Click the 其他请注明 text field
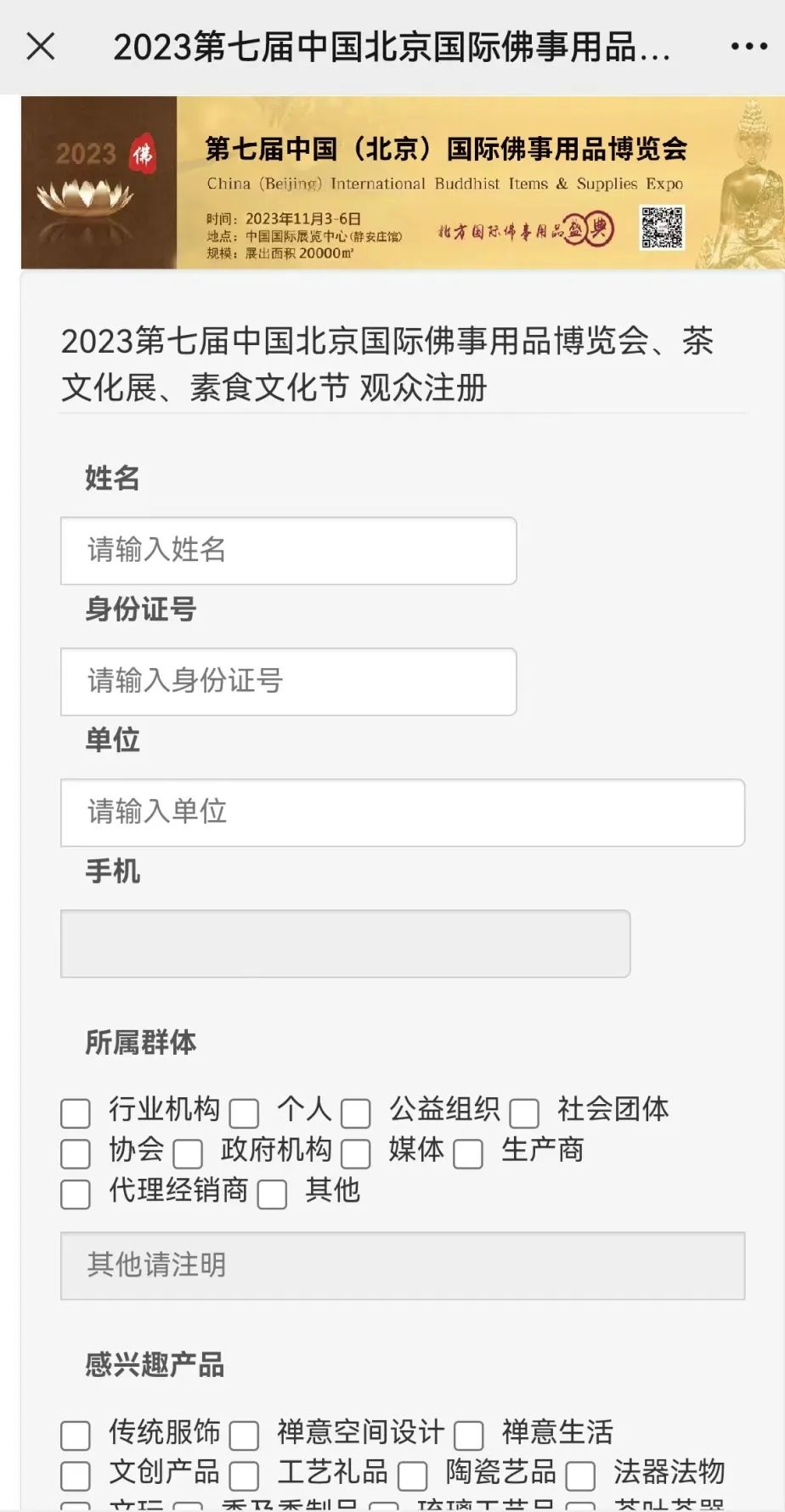This screenshot has width=785, height=1512. [x=402, y=1266]
